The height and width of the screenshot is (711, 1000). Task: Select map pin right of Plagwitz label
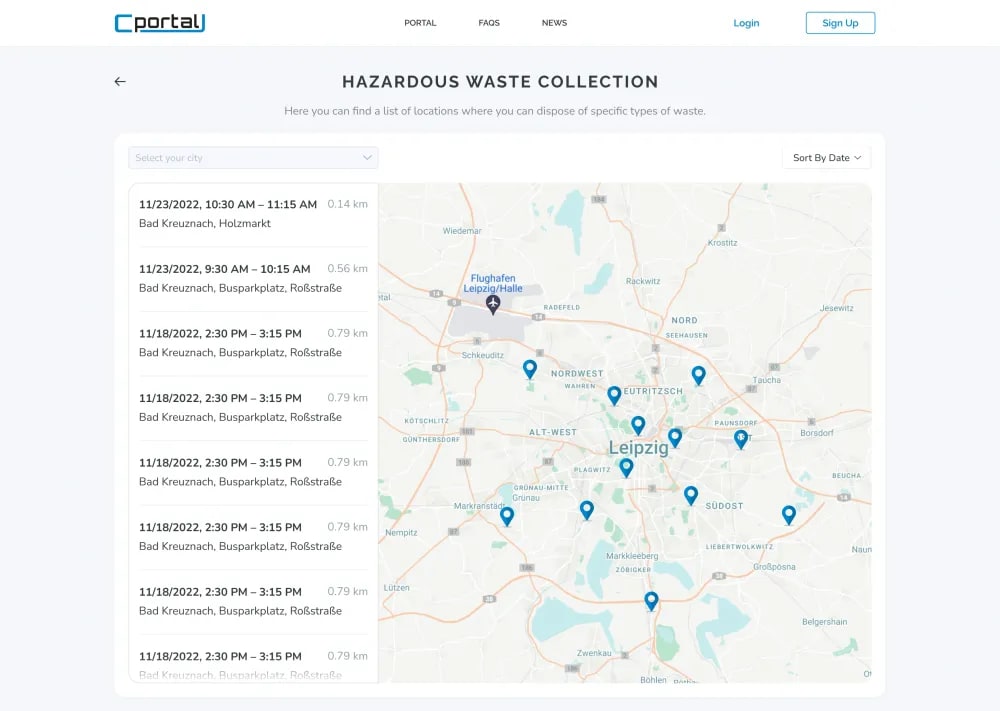(627, 468)
